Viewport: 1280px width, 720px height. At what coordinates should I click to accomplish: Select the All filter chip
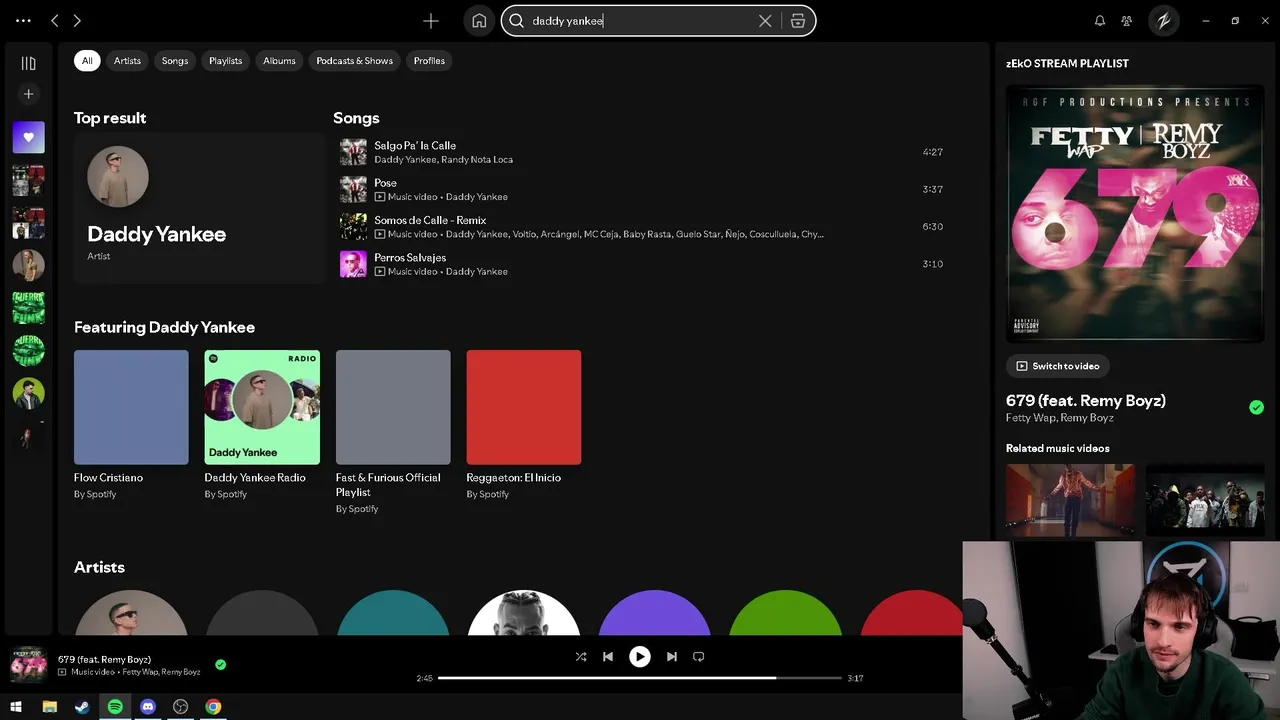point(87,61)
